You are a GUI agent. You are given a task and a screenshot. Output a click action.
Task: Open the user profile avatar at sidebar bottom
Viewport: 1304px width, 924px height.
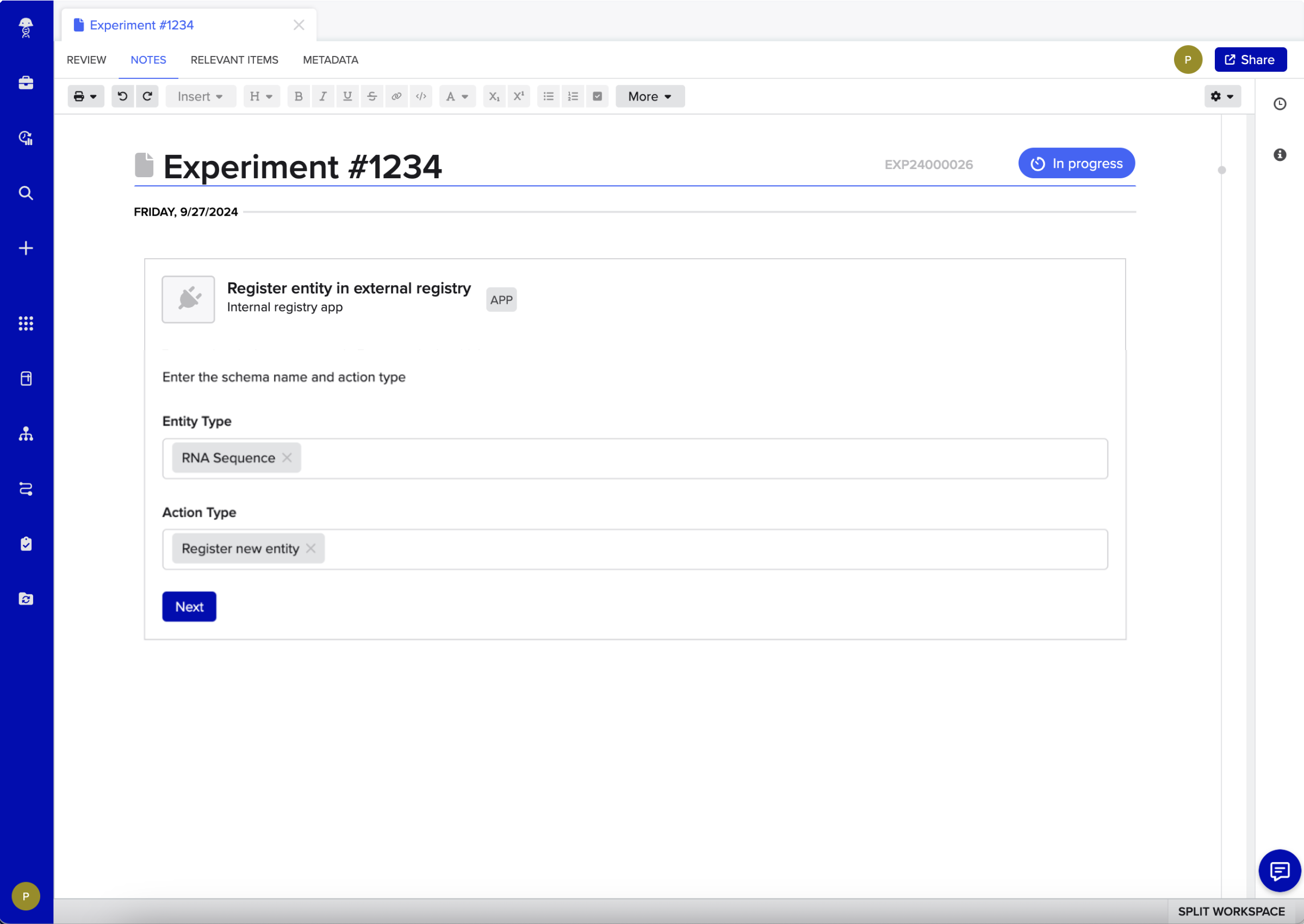tap(26, 896)
